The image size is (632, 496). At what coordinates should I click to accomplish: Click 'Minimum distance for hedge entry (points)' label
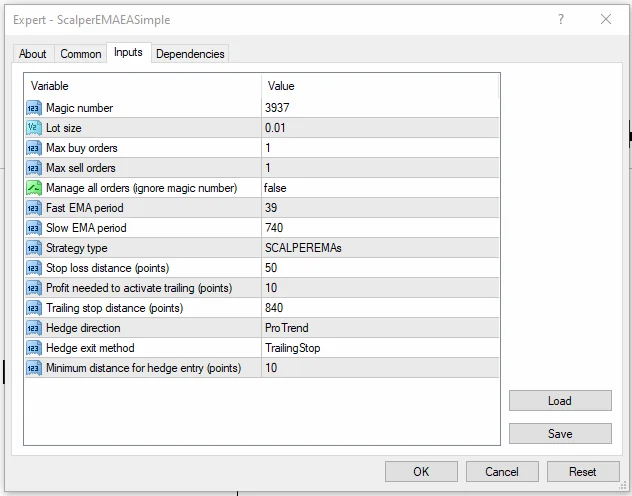coord(143,368)
